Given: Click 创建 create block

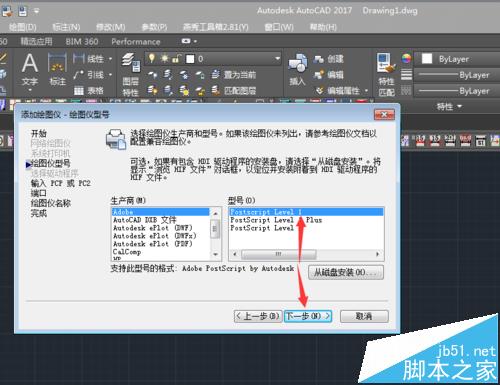Looking at the screenshot, I should [x=328, y=59].
